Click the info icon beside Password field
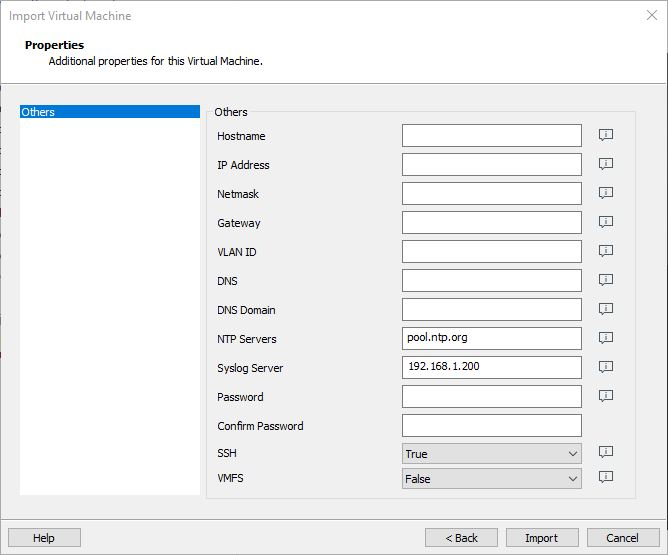 coord(605,396)
